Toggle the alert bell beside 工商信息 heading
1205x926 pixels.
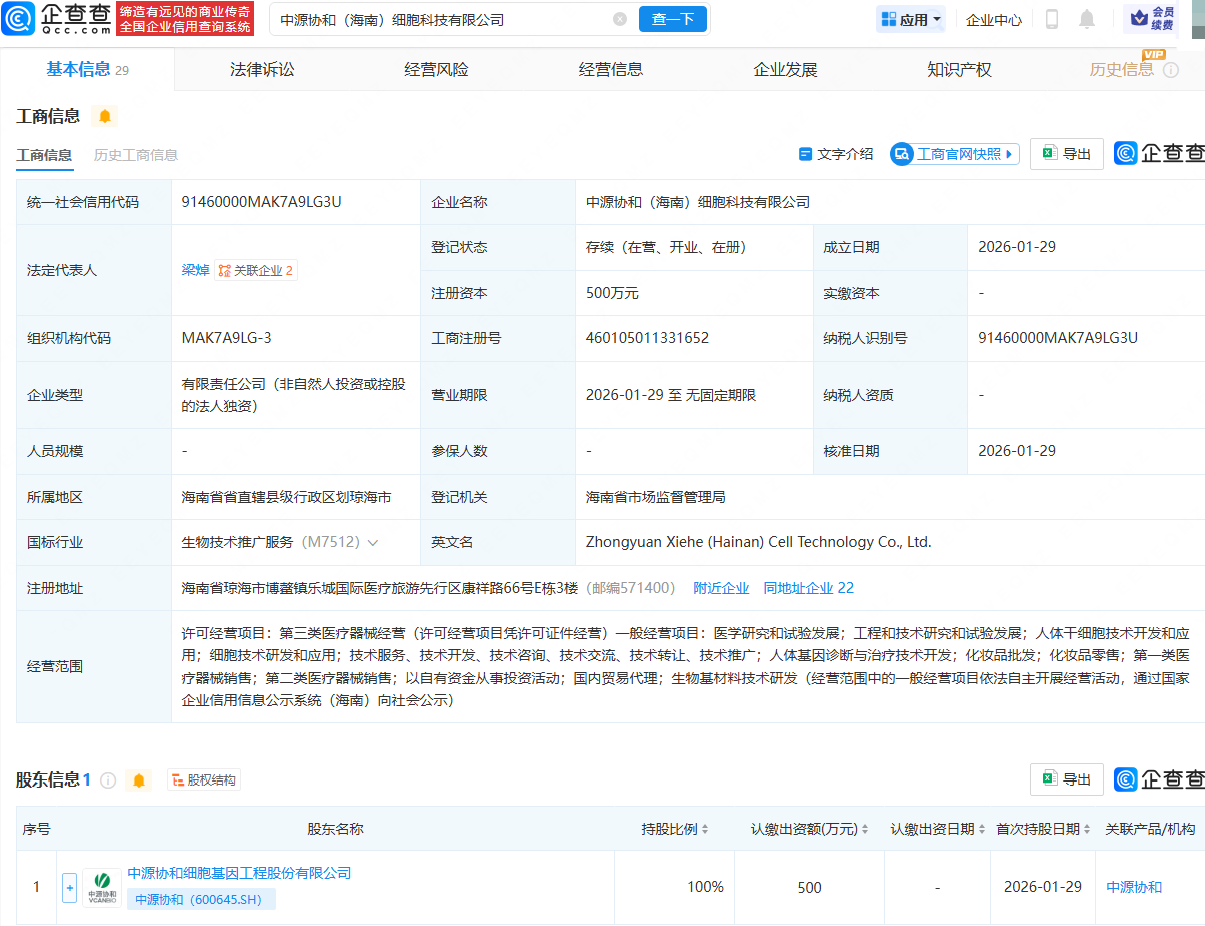click(104, 116)
